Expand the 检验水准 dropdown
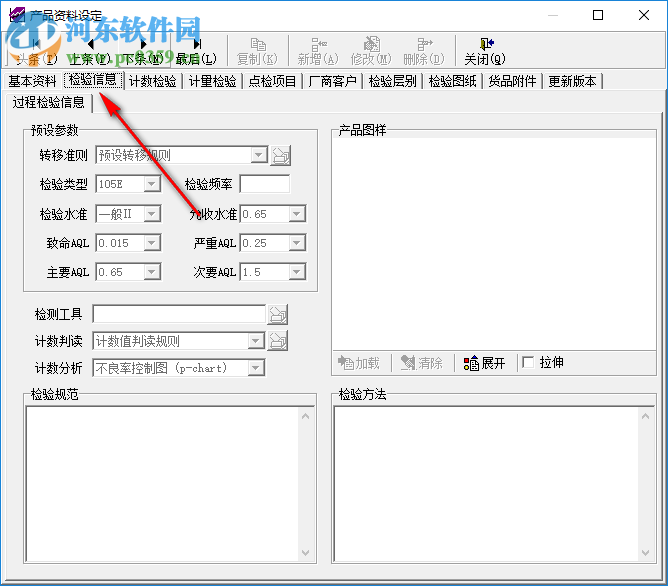The image size is (668, 586). 152,214
